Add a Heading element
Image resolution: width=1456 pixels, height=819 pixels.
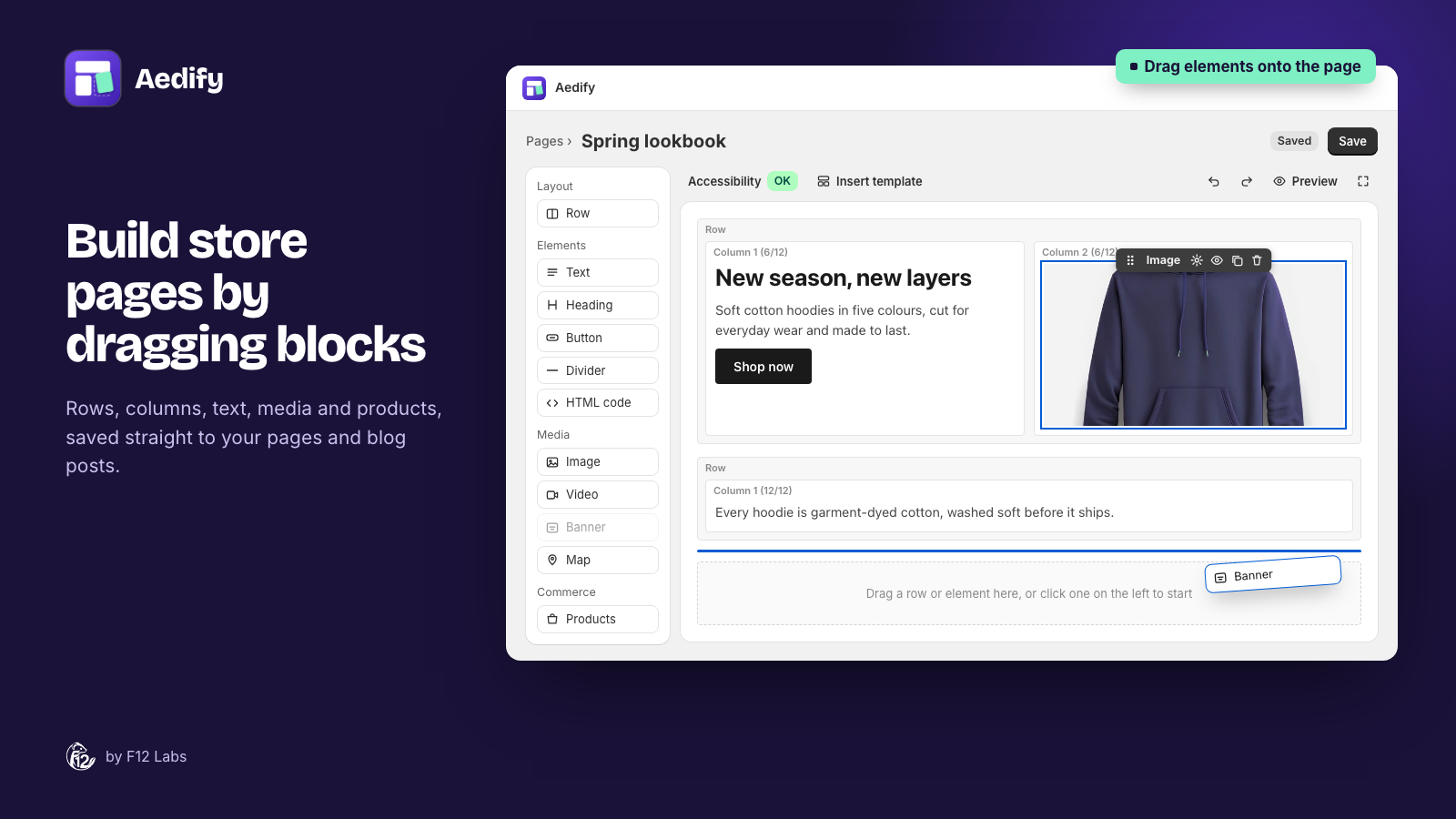(598, 305)
